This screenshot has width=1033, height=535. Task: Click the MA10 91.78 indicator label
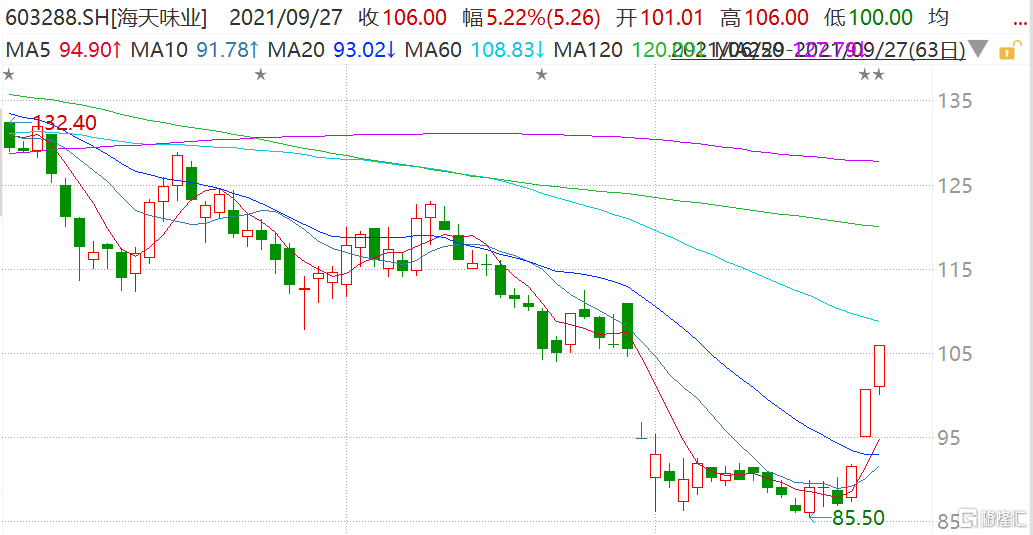tap(193, 49)
